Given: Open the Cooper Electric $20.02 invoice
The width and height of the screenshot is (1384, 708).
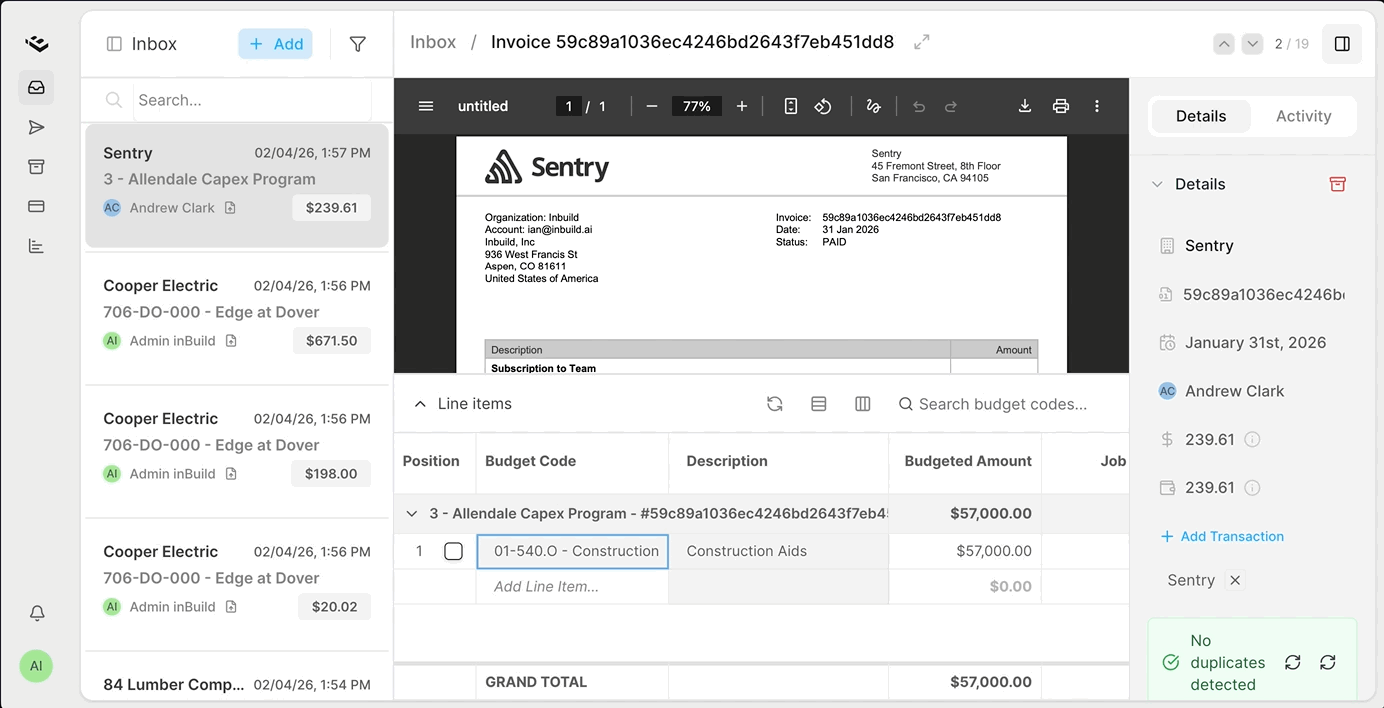Looking at the screenshot, I should pos(237,584).
